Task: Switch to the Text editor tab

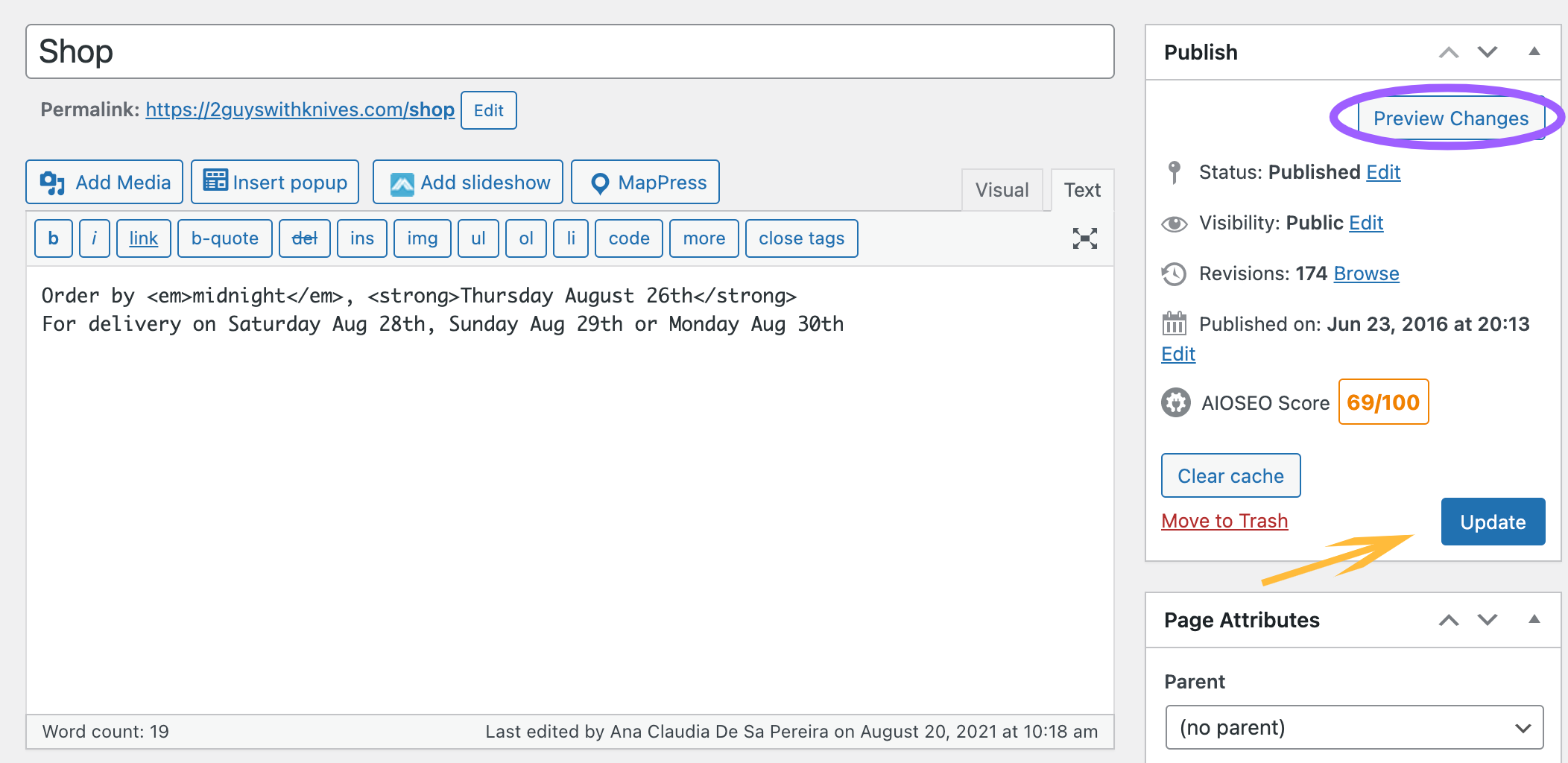Action: (x=1082, y=190)
